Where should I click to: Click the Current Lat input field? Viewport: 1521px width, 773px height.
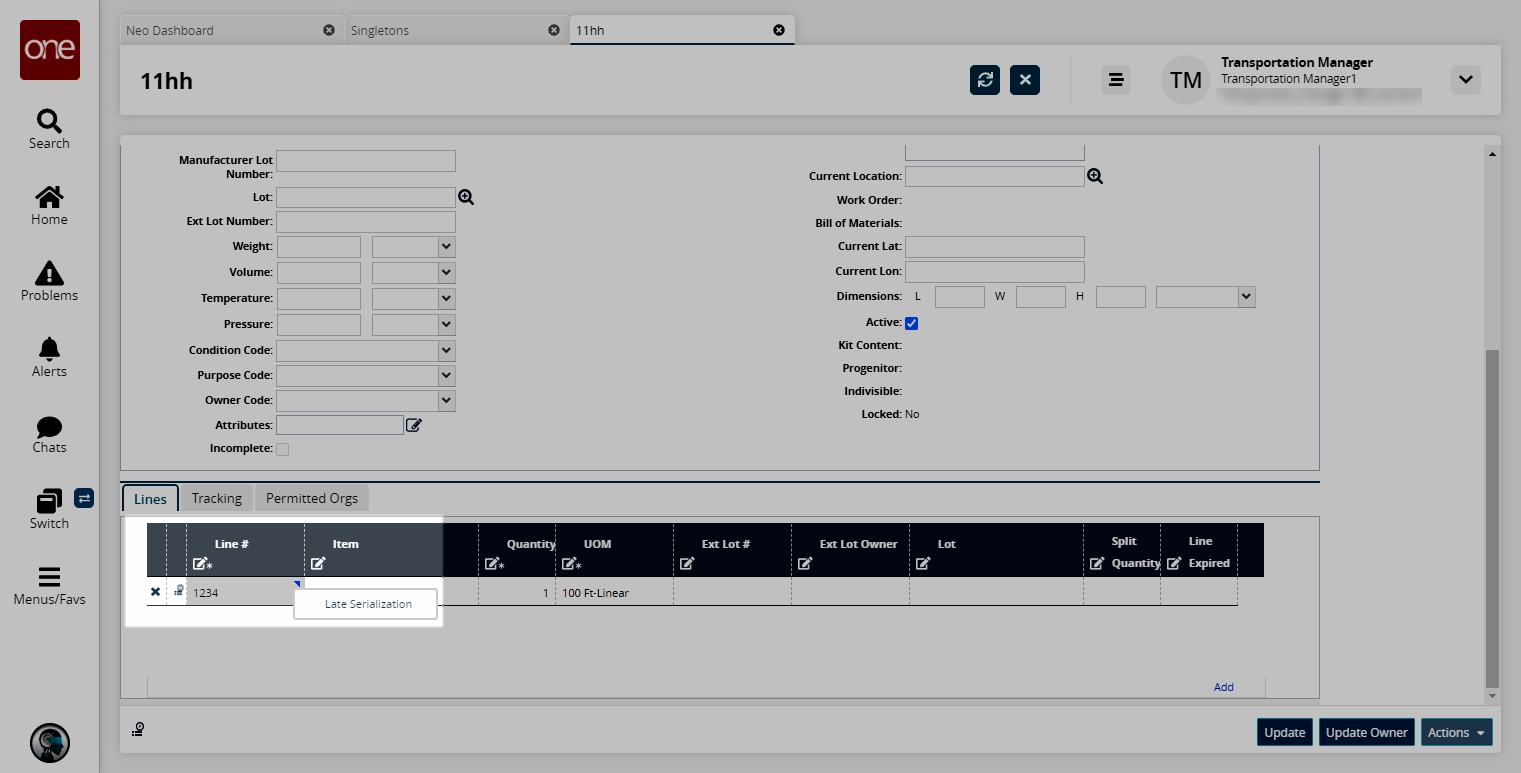[x=994, y=246]
